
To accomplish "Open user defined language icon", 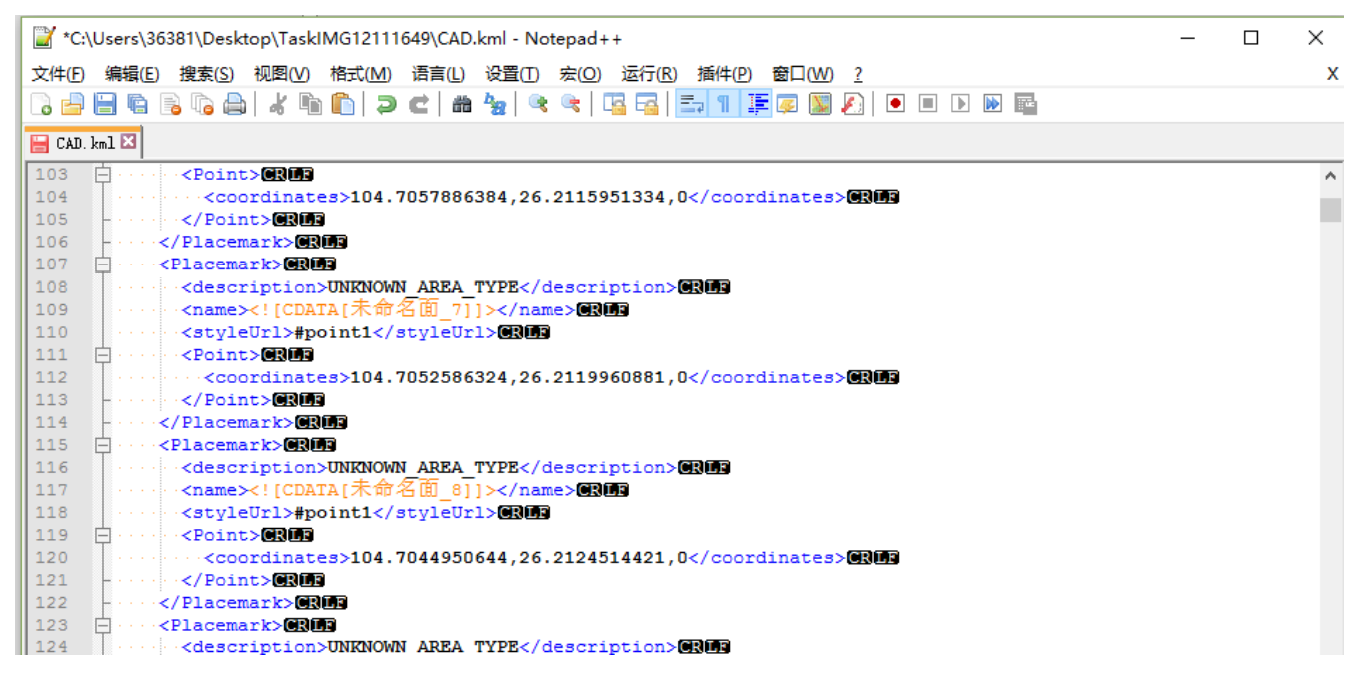I will 787,104.
